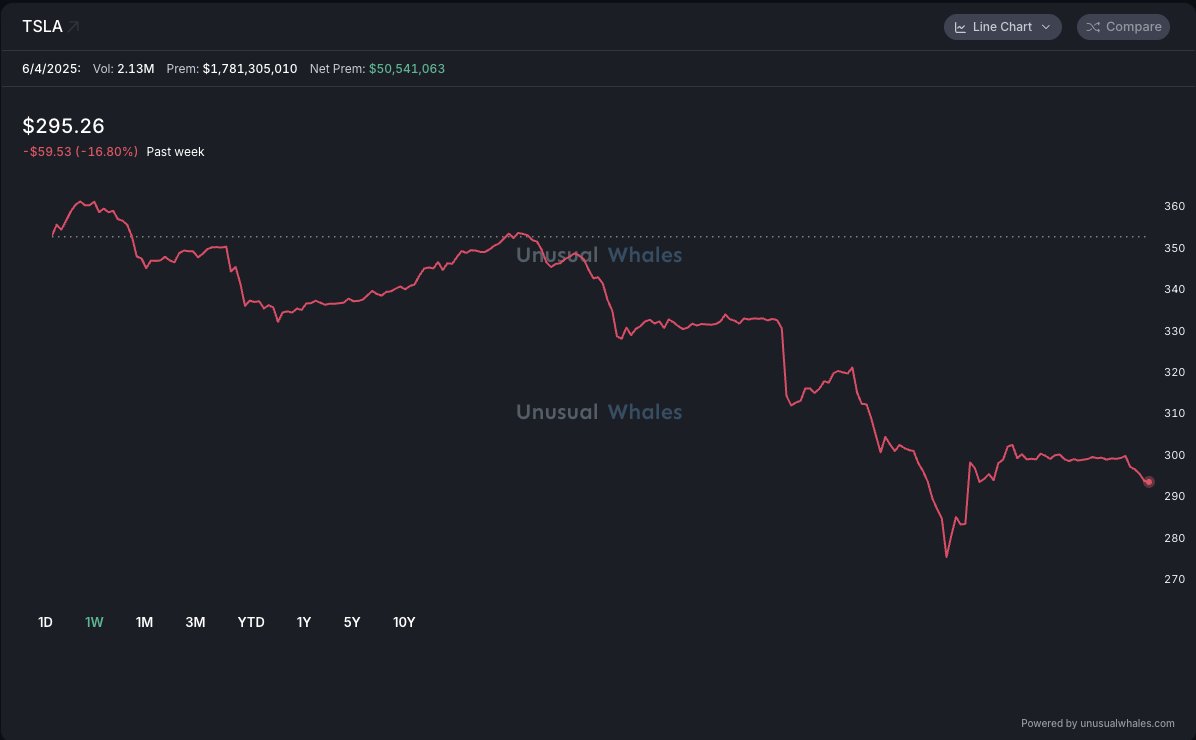The height and width of the screenshot is (740, 1196).
Task: Click the 330 price axis label
Action: (x=1175, y=331)
